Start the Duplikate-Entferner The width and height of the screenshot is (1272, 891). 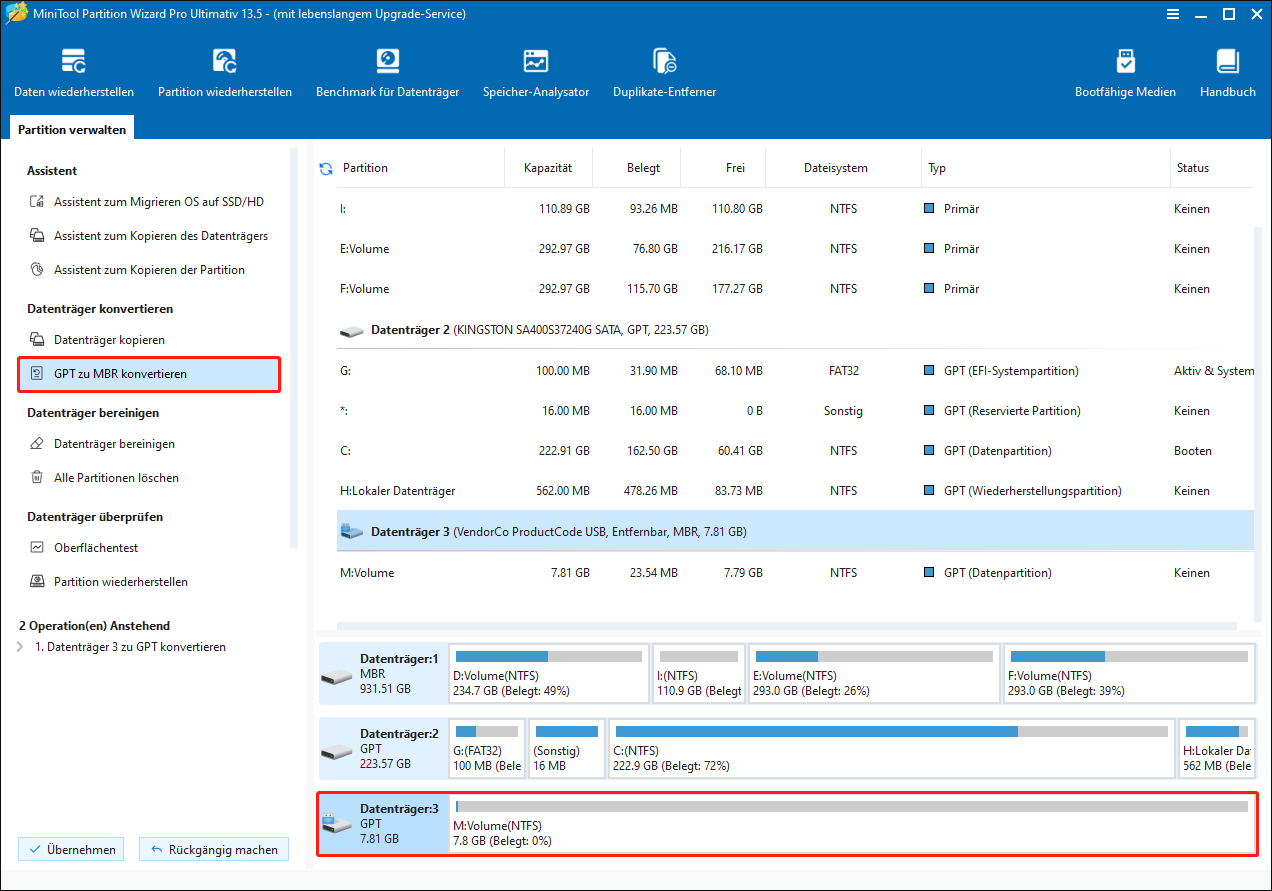click(663, 70)
